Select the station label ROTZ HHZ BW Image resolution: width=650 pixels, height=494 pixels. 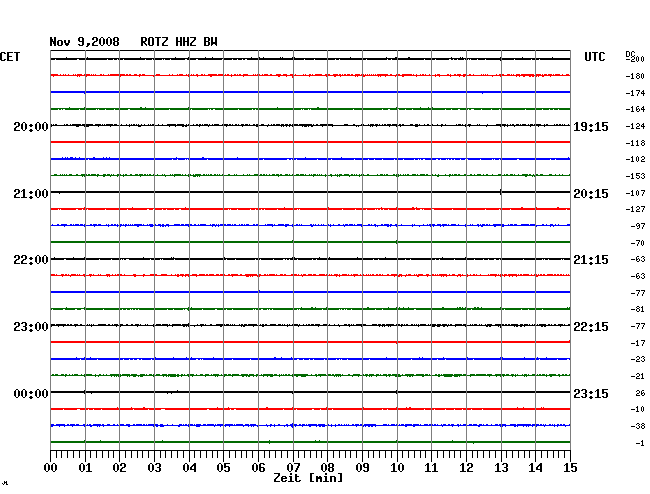179,42
